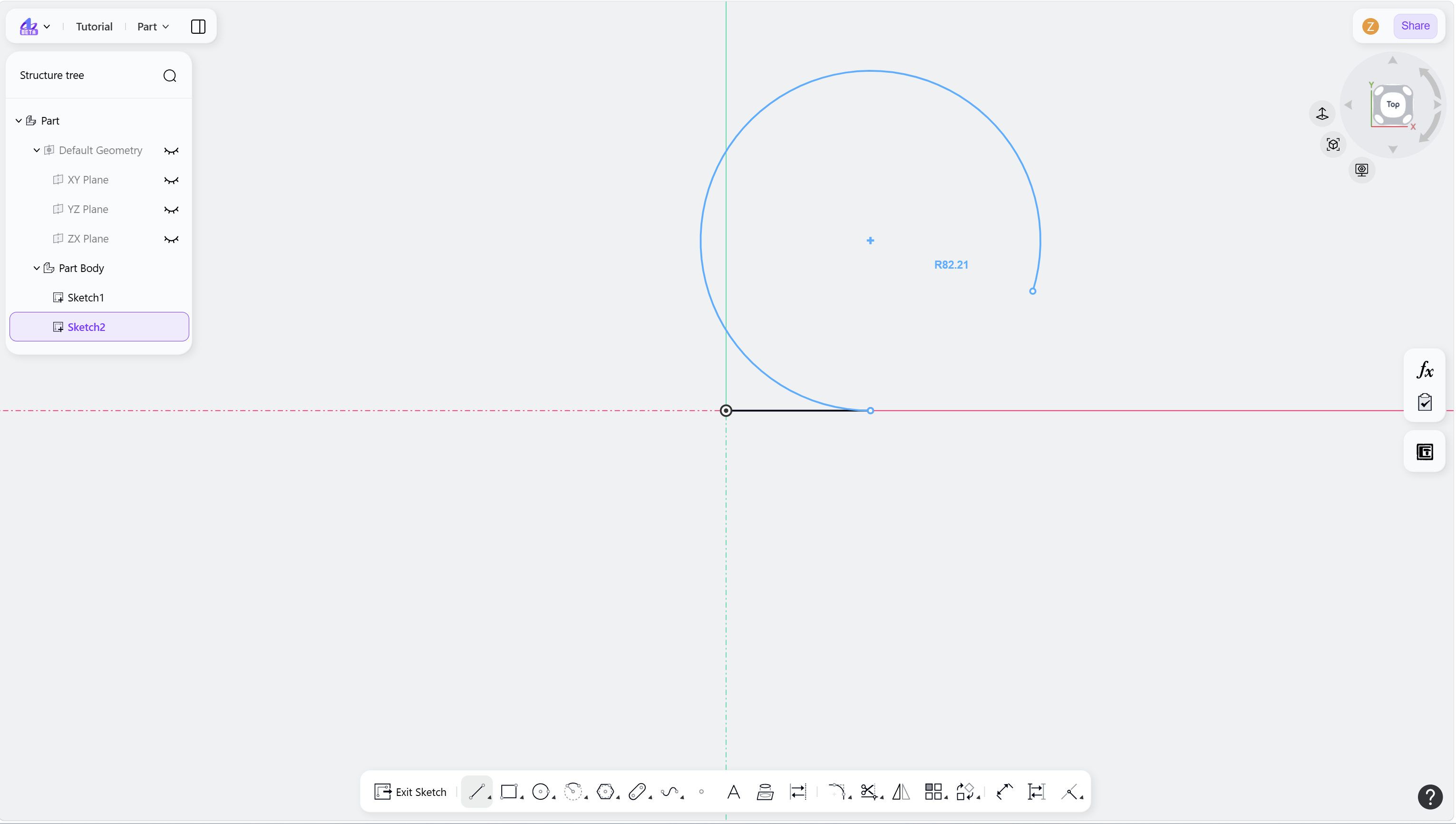Toggle the side panel layout icon
Image resolution: width=1456 pixels, height=824 pixels.
pos(198,27)
